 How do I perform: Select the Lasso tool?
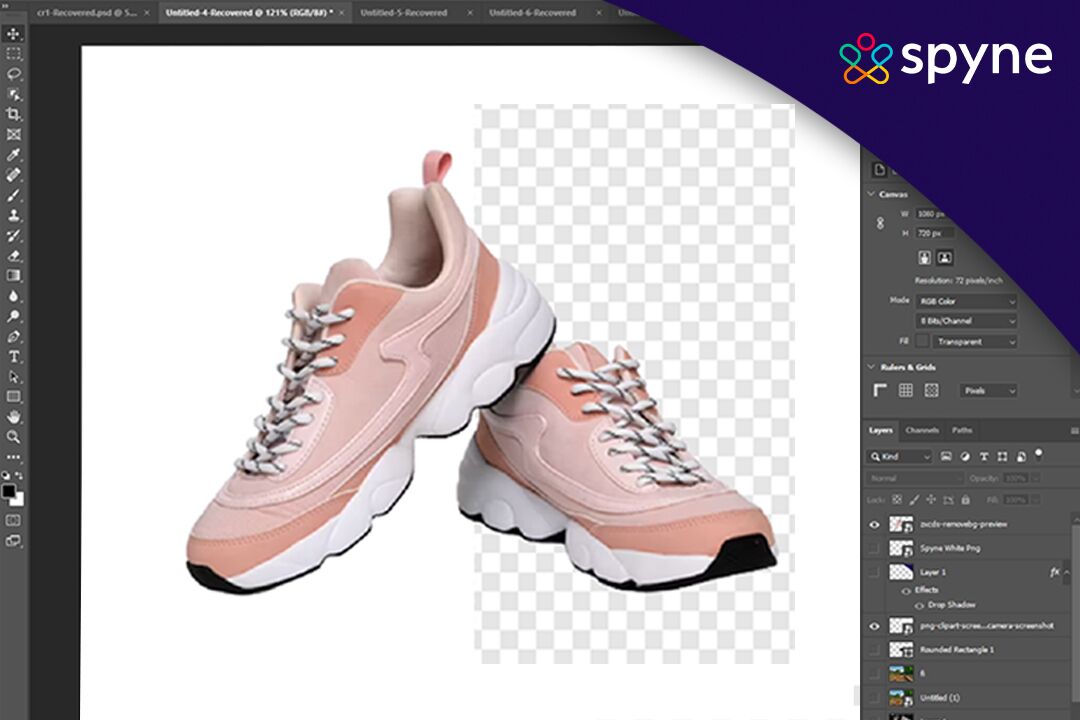pyautogui.click(x=14, y=74)
